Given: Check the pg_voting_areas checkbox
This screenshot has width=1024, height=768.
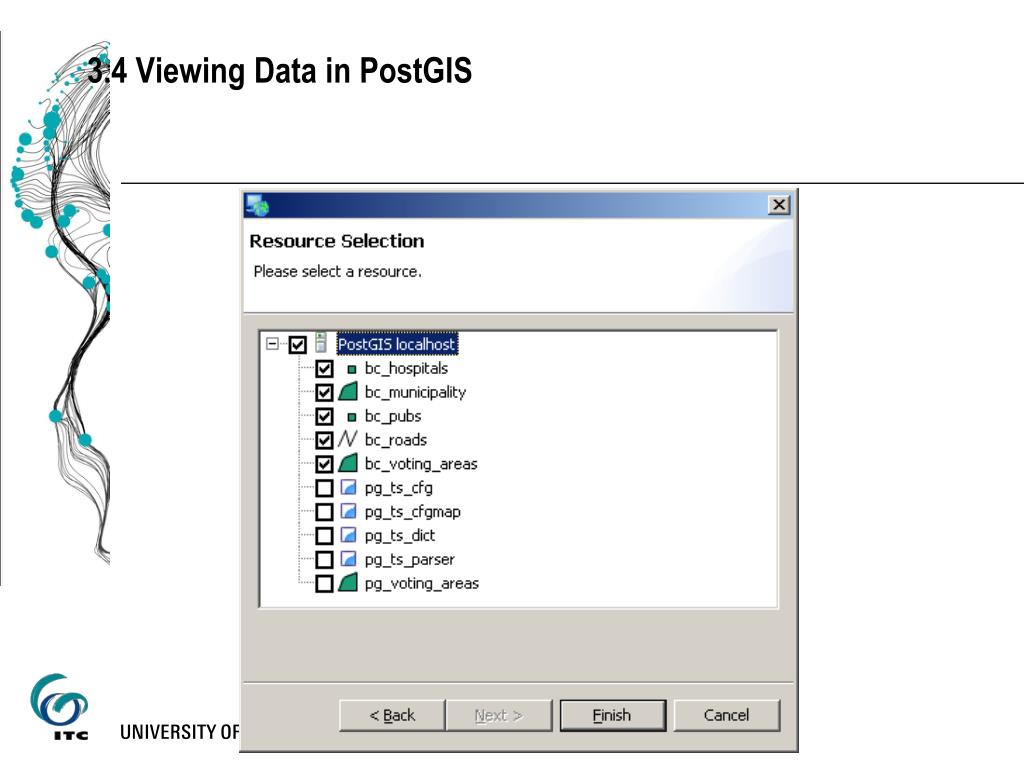Looking at the screenshot, I should [x=325, y=584].
